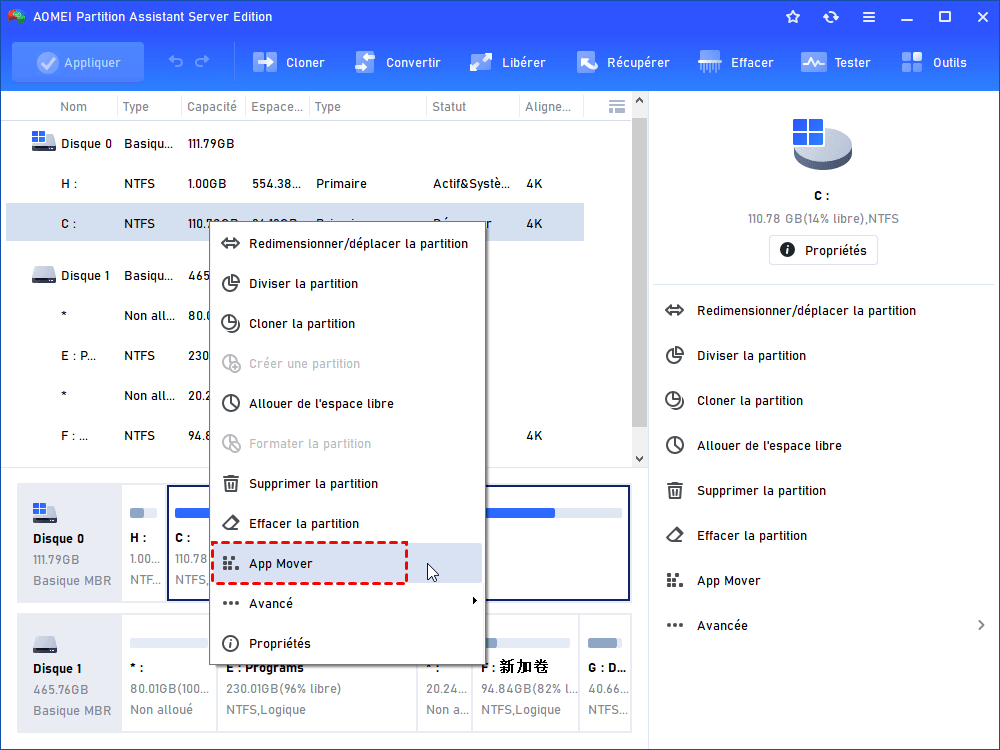Image resolution: width=1000 pixels, height=750 pixels.
Task: Click the trash icon in right panel
Action: point(675,490)
